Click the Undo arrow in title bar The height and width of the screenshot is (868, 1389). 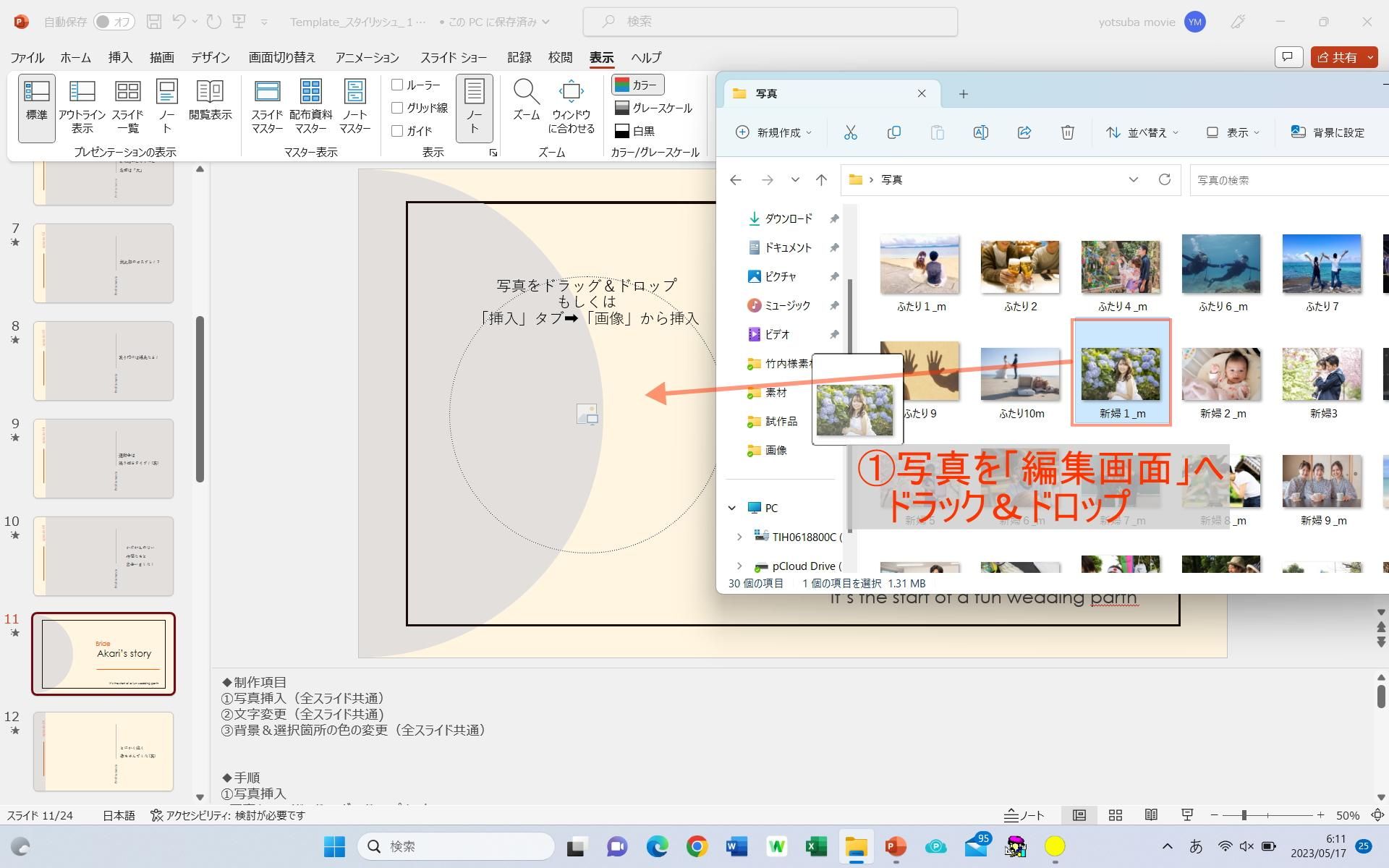(179, 22)
